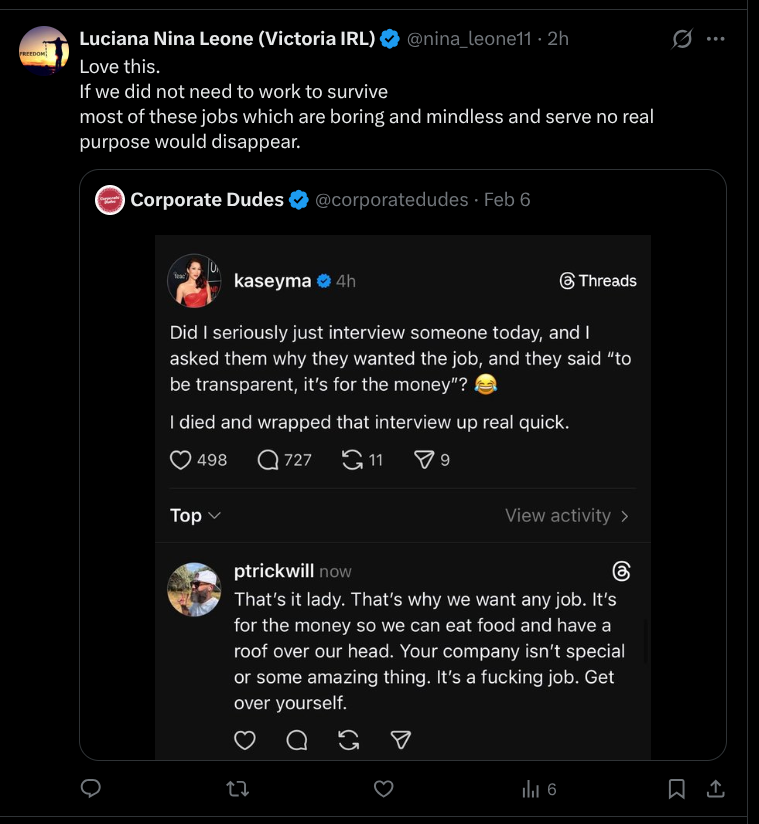Image resolution: width=759 pixels, height=824 pixels.
Task: Reply to Luciana's tweet
Action: click(91, 789)
